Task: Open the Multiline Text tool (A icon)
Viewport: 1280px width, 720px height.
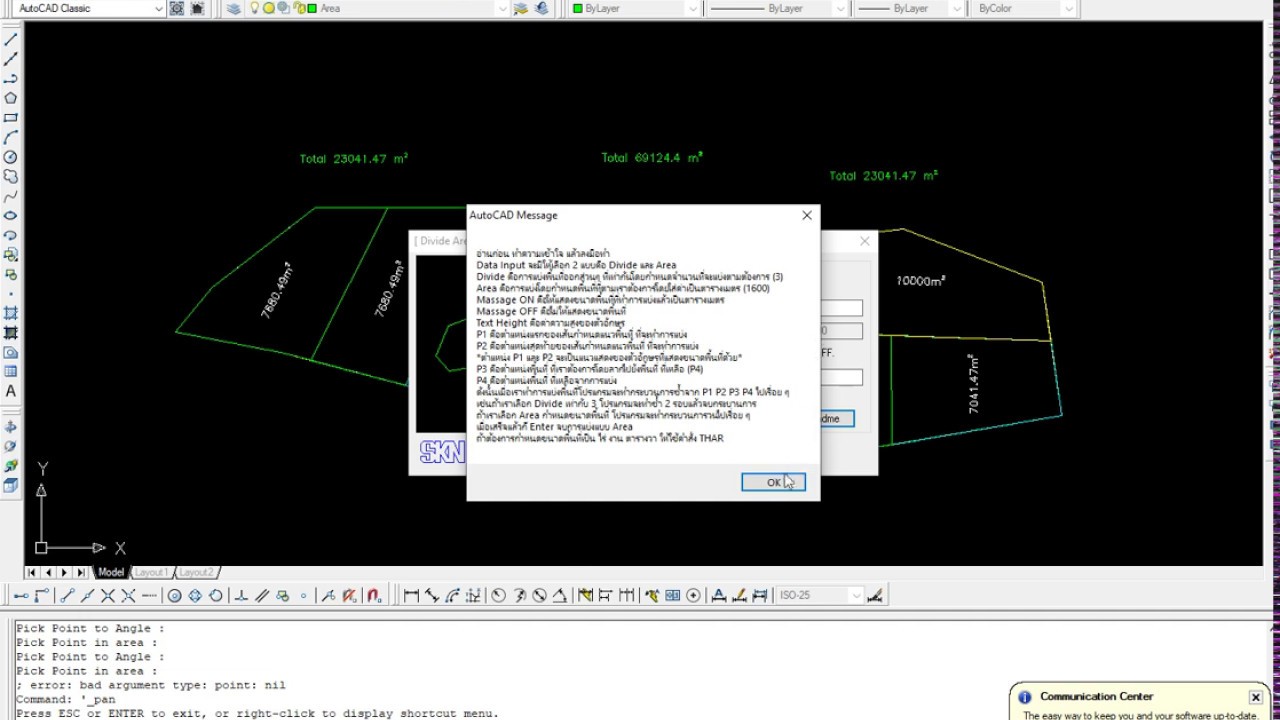Action: pyautogui.click(x=11, y=391)
